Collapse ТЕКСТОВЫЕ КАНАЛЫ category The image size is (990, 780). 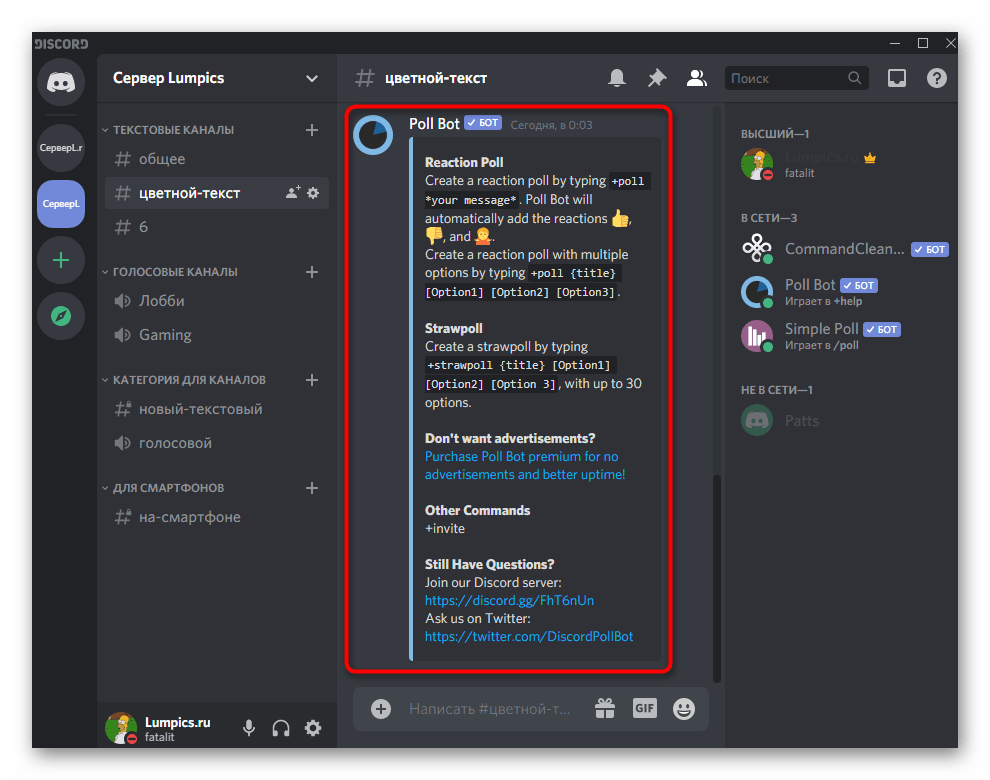pos(172,130)
